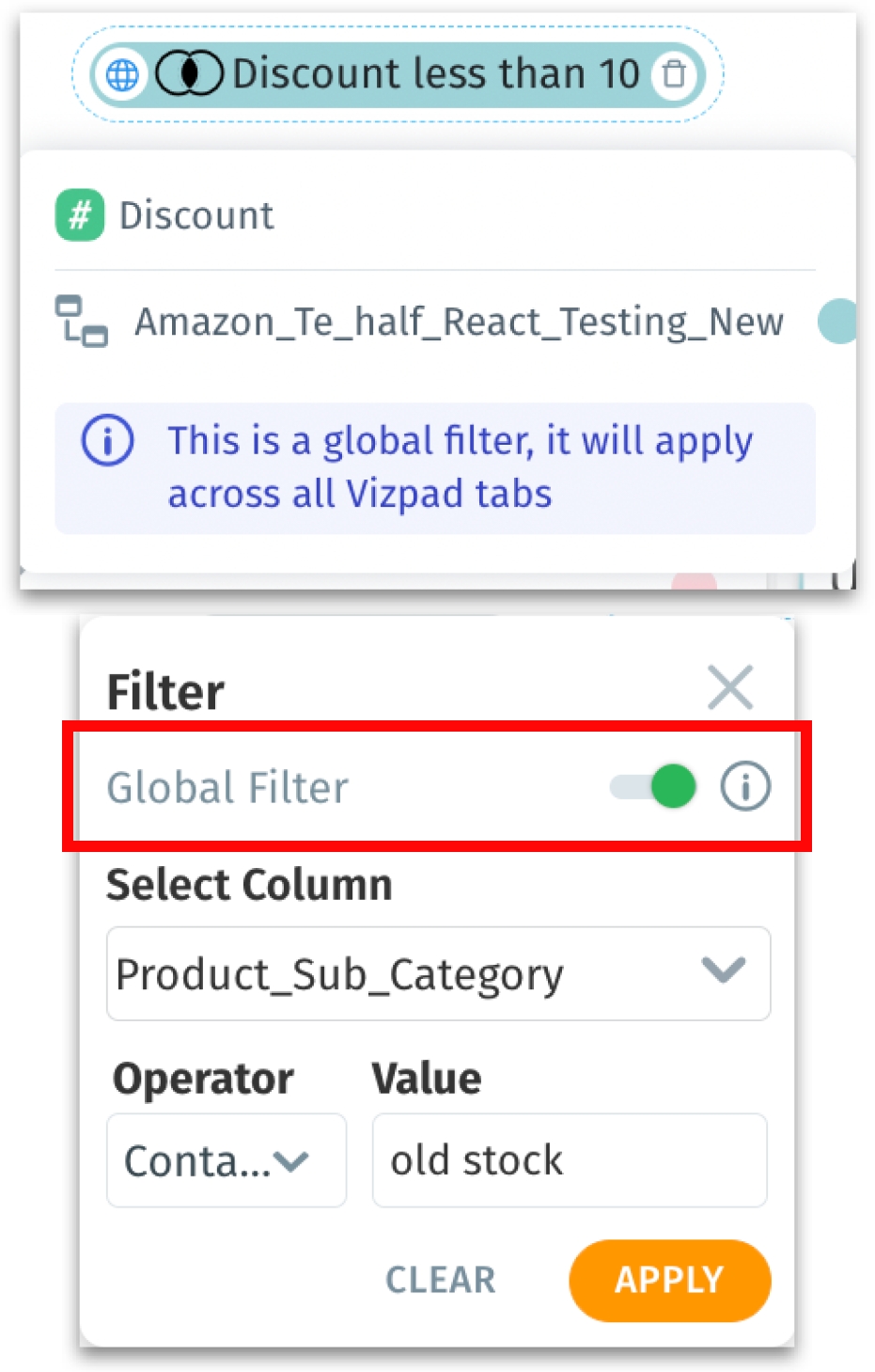Delete the Discount less than 10 filter

pos(674,73)
